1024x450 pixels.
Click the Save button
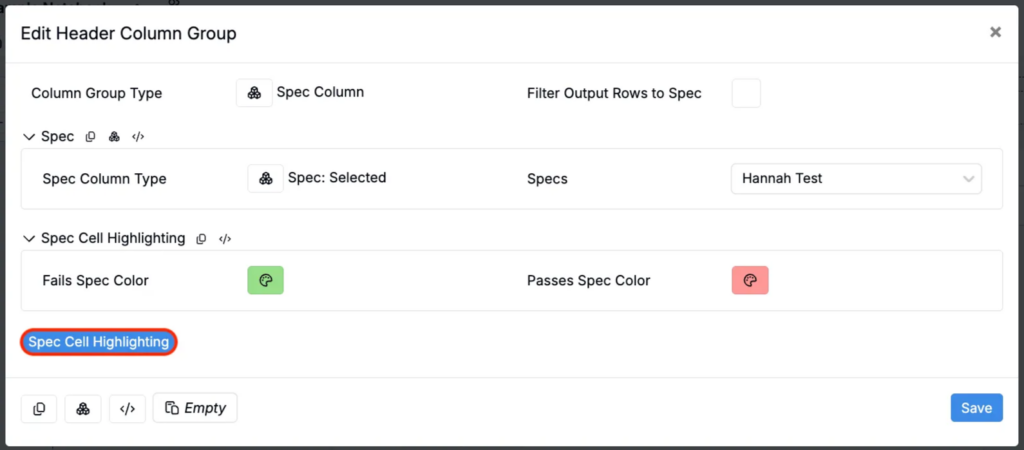tap(976, 408)
